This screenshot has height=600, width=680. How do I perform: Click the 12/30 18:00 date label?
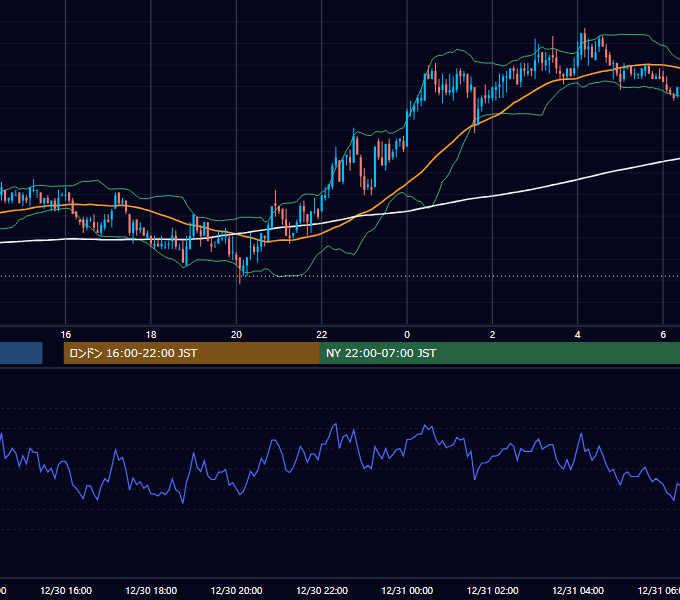151,590
